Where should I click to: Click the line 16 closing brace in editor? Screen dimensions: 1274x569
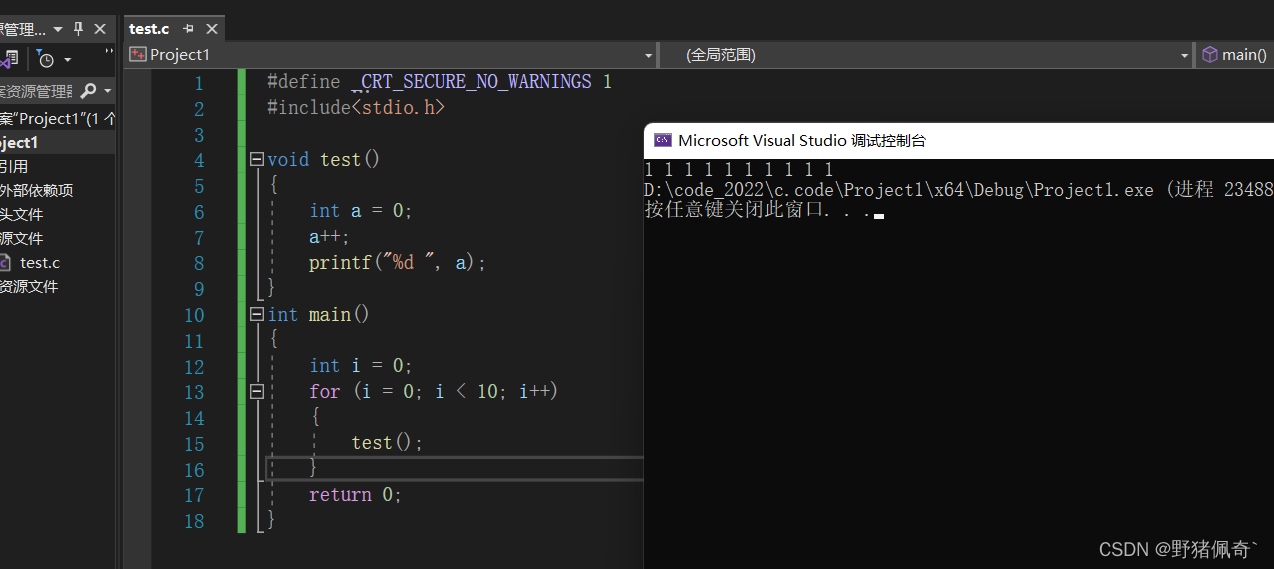pos(313,468)
